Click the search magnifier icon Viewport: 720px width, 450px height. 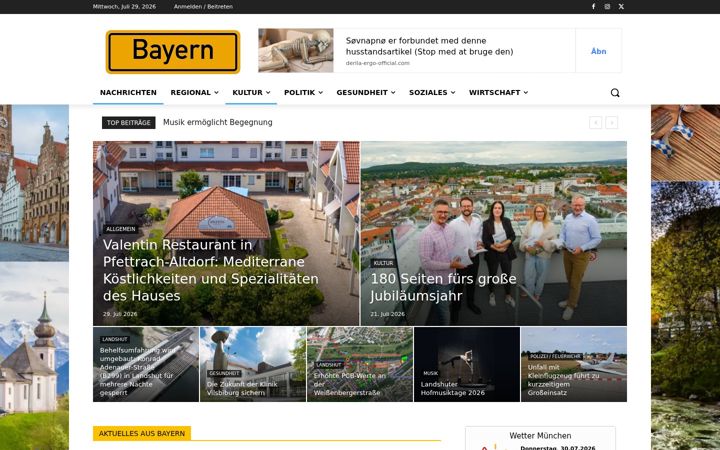[x=615, y=93]
